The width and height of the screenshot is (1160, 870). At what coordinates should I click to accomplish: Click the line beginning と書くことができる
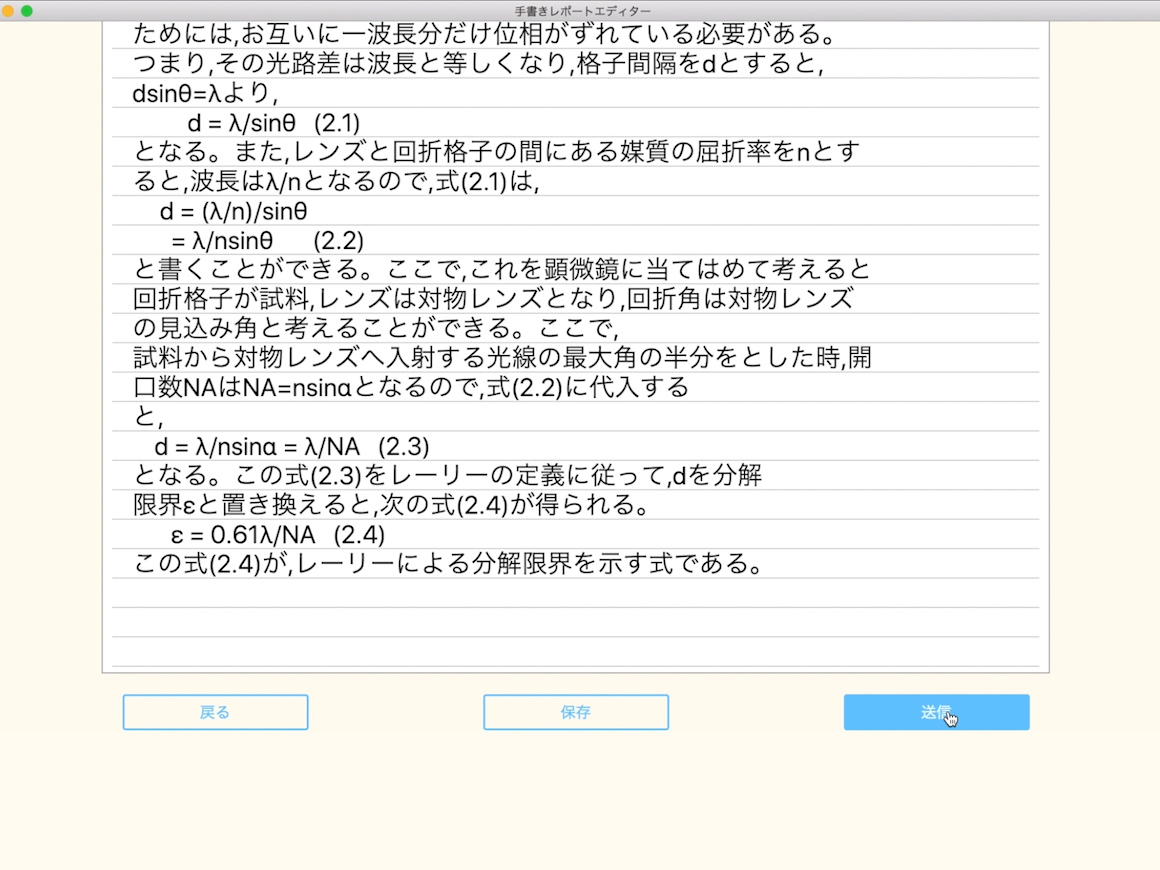coord(502,270)
